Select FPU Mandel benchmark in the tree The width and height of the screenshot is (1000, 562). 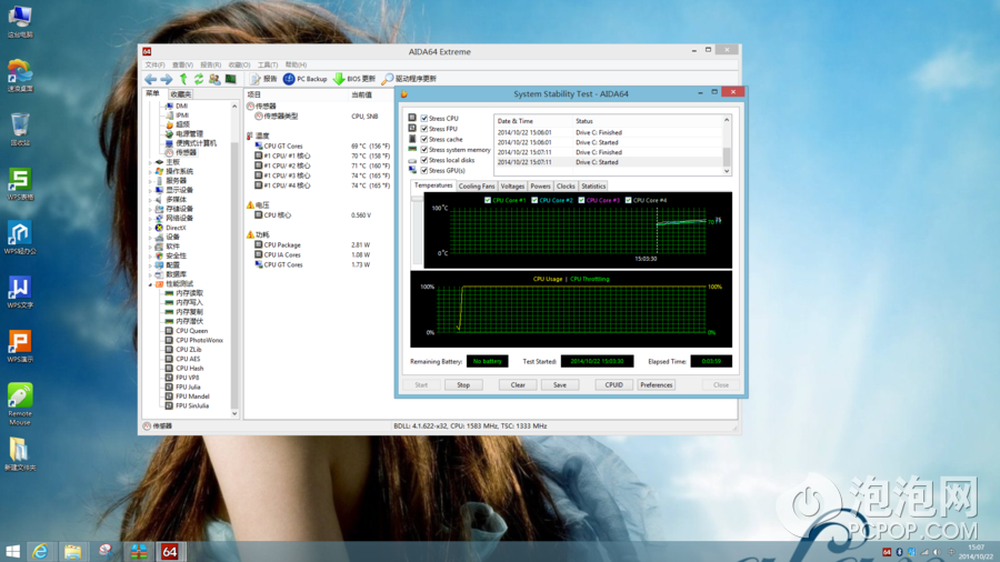click(188, 396)
